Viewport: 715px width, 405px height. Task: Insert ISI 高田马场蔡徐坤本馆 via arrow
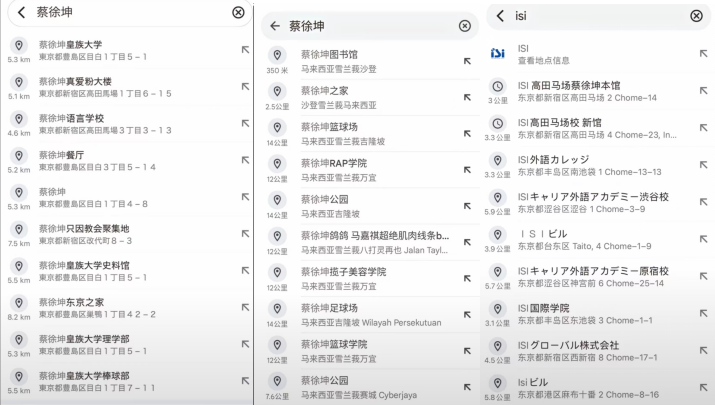[704, 91]
